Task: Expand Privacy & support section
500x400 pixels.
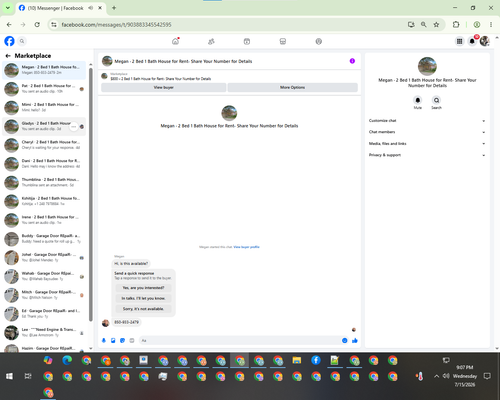Action: (x=427, y=155)
